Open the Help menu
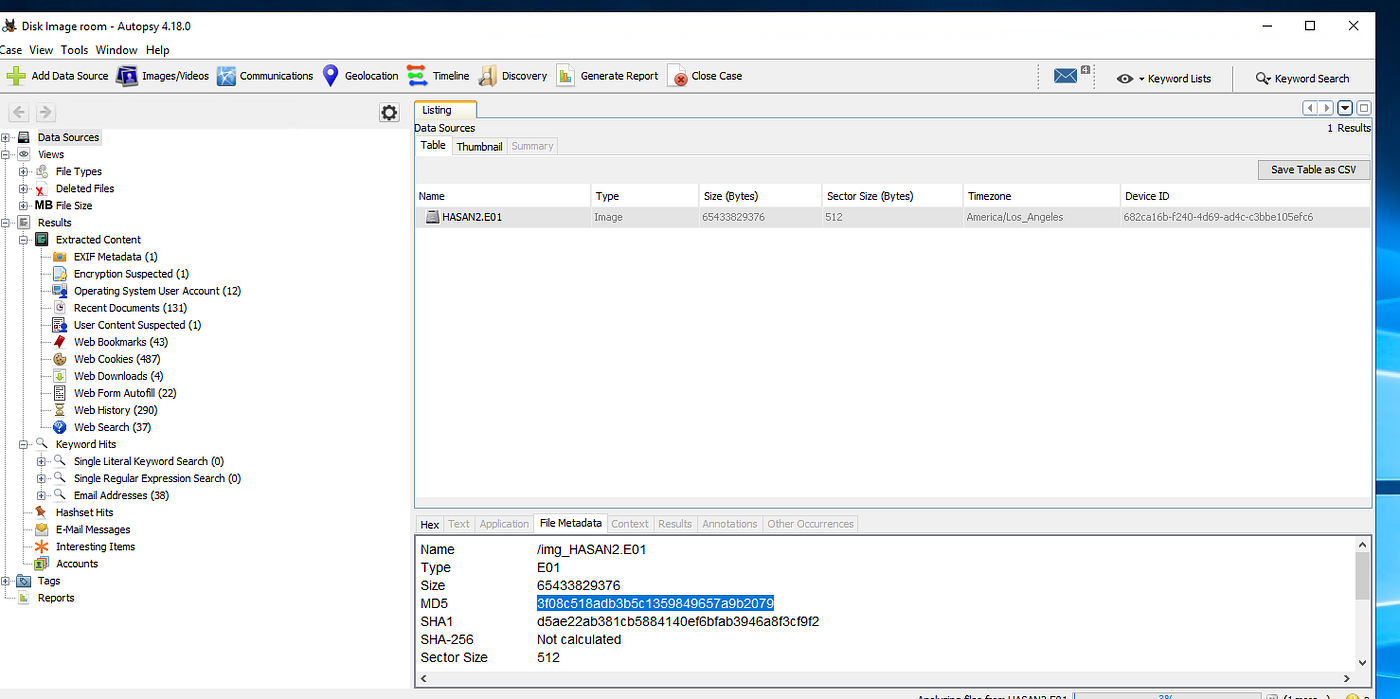 click(157, 50)
